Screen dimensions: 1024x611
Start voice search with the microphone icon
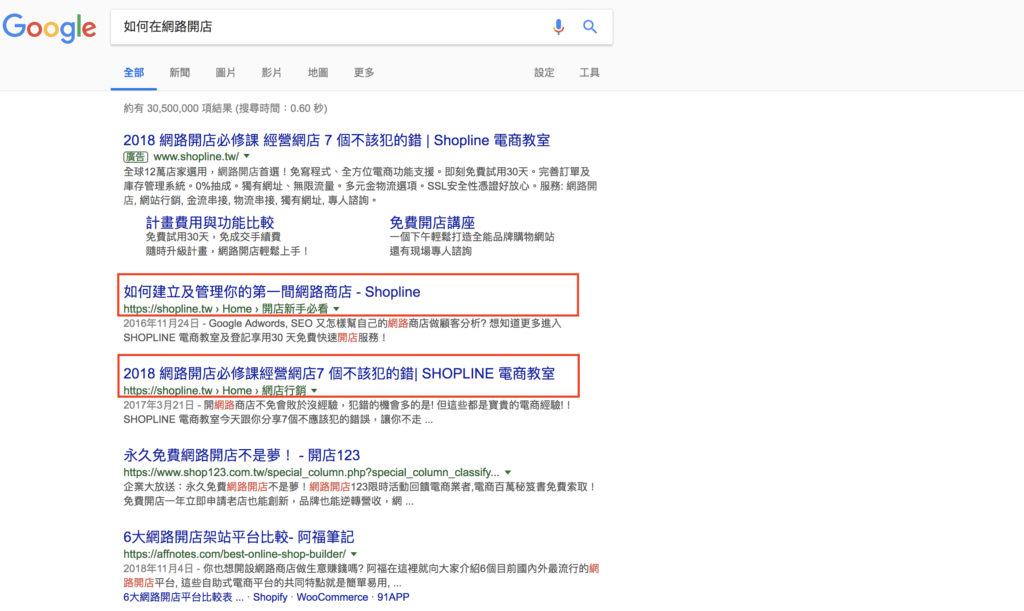click(558, 27)
